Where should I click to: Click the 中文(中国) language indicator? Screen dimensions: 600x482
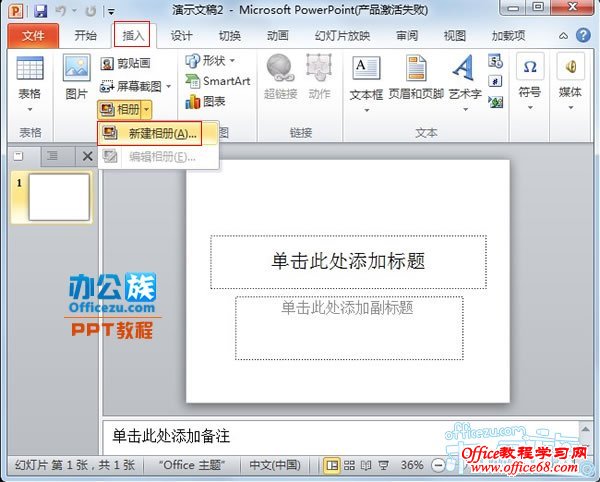click(275, 465)
